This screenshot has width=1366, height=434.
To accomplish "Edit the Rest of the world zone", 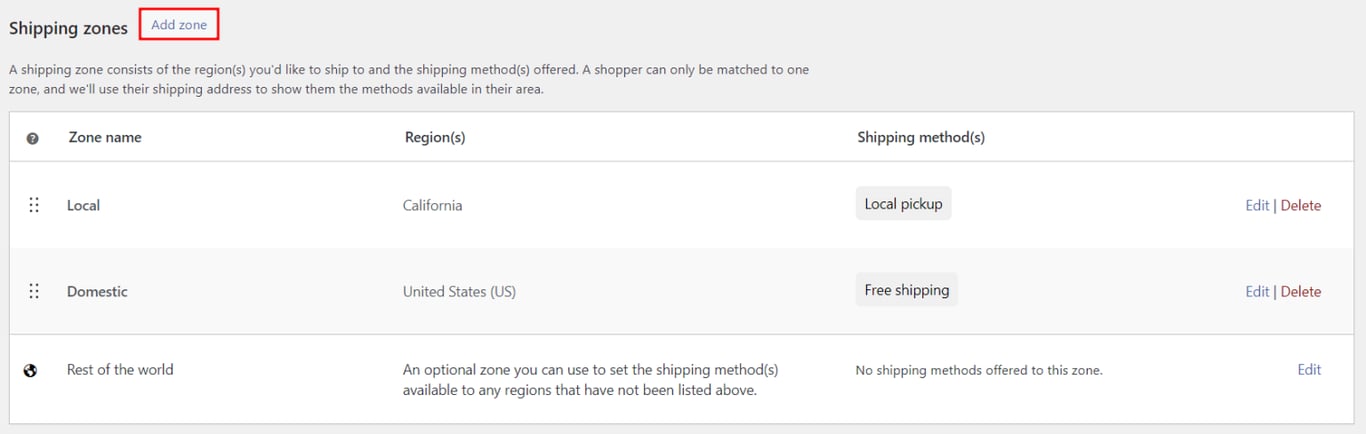I will pyautogui.click(x=1309, y=369).
